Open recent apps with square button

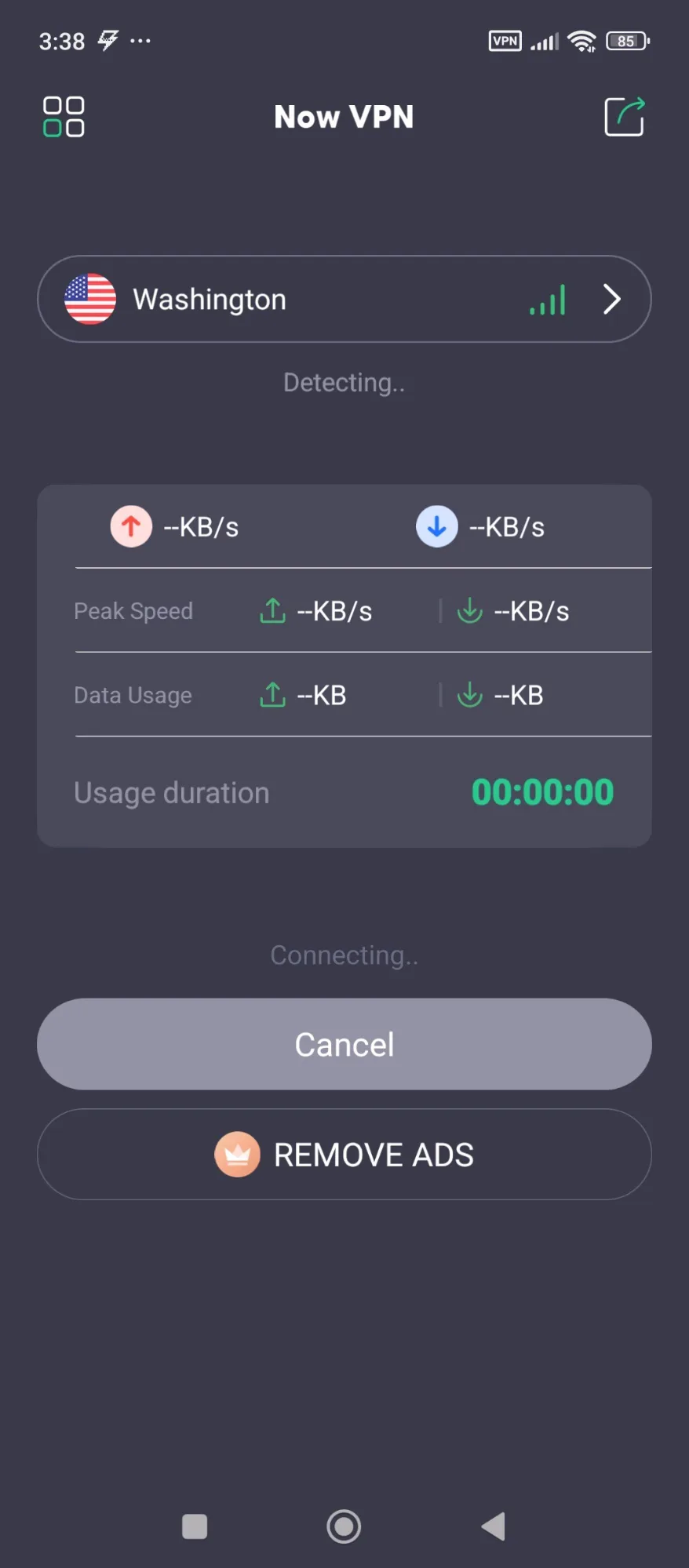pyautogui.click(x=195, y=1526)
